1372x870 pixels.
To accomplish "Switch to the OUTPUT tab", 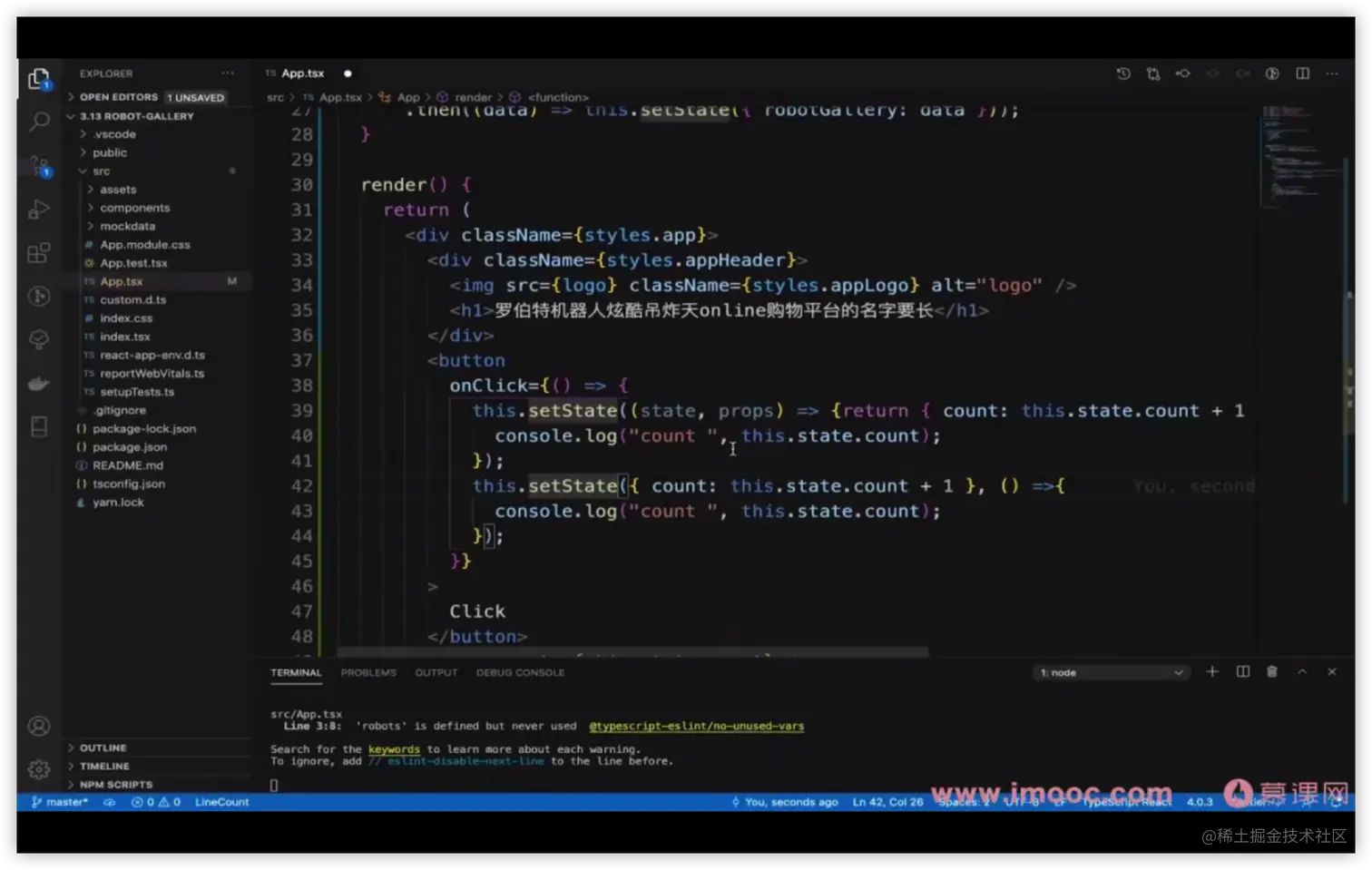I will click(x=436, y=672).
